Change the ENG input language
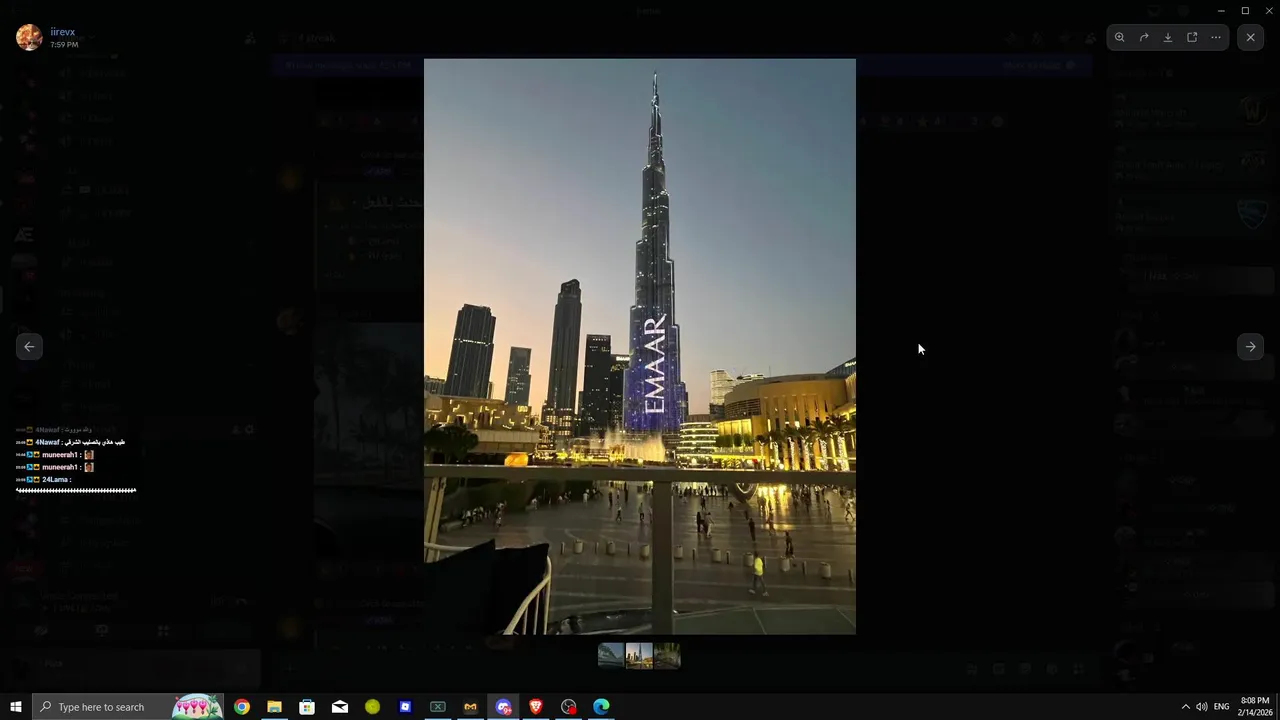This screenshot has height=720, width=1280. click(1221, 707)
